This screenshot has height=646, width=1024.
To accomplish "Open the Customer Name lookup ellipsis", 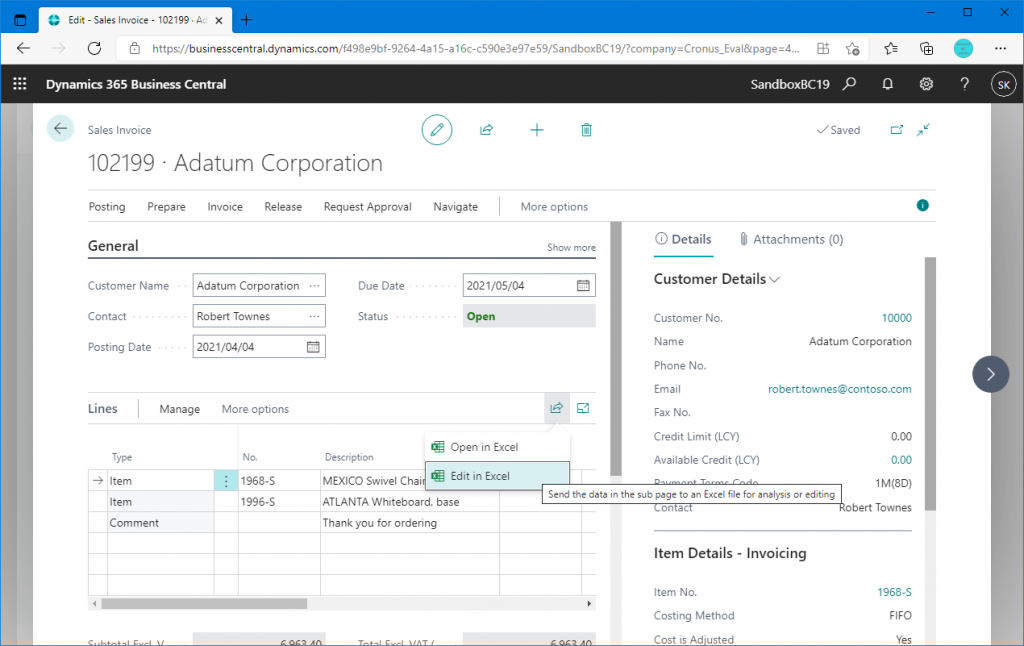I will point(315,285).
